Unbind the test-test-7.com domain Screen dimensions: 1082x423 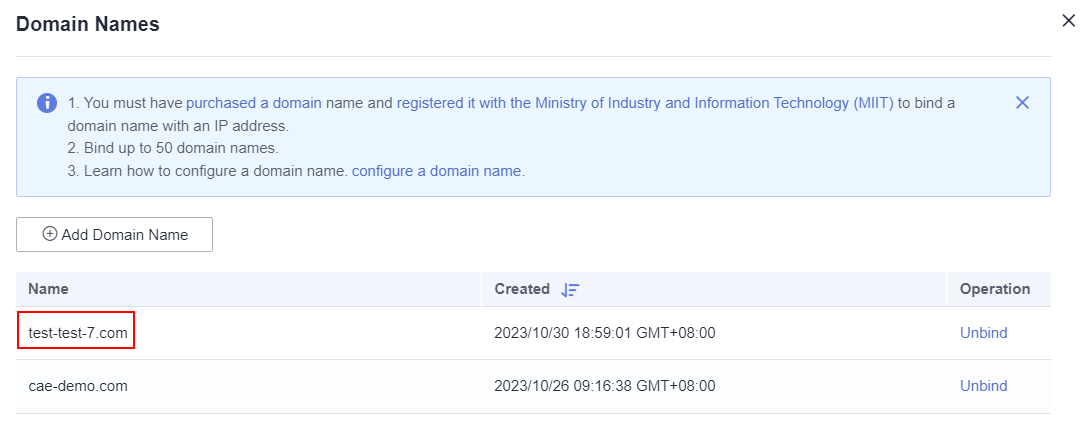[x=983, y=333]
